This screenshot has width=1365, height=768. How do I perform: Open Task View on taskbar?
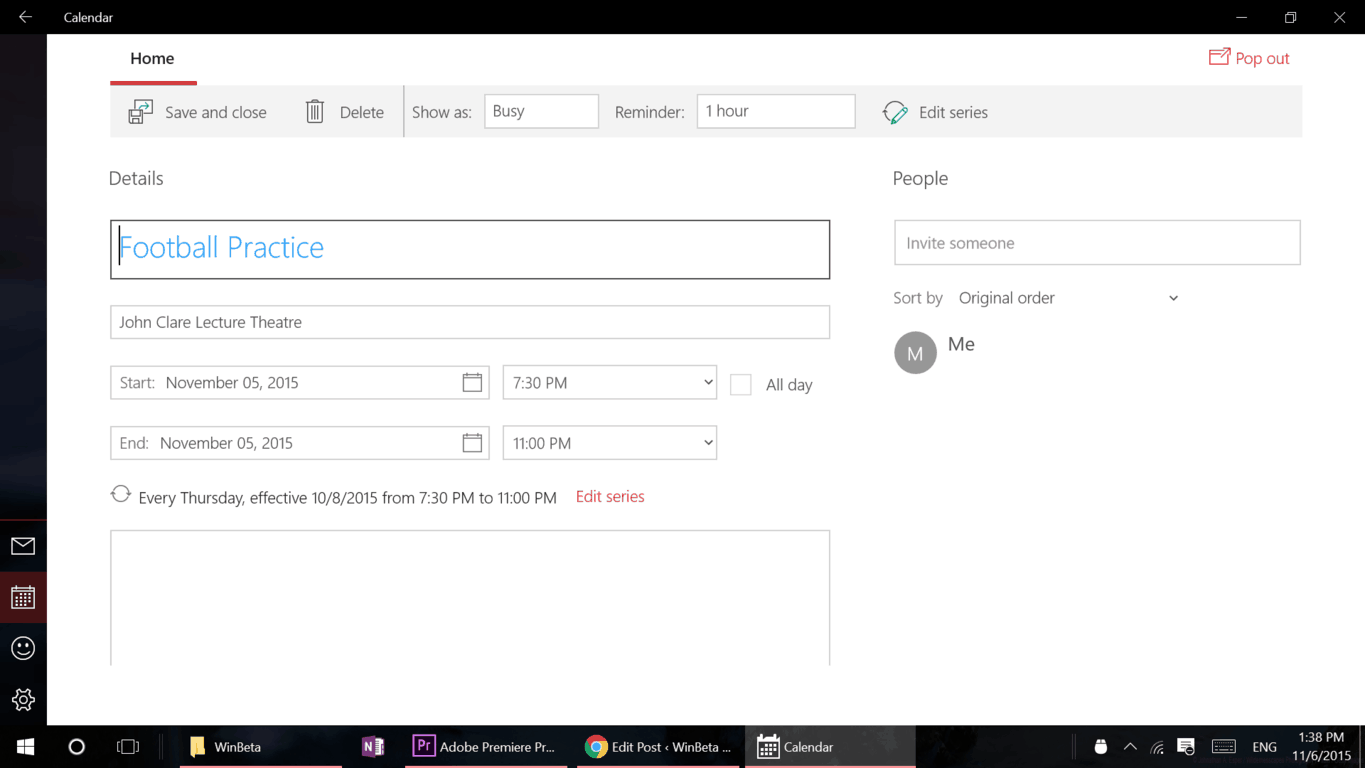pos(128,747)
